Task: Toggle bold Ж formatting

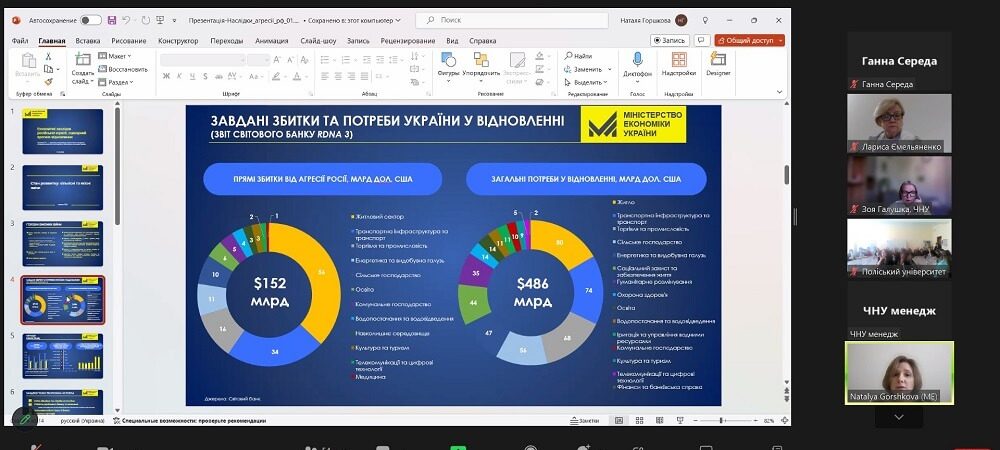Action: click(166, 76)
